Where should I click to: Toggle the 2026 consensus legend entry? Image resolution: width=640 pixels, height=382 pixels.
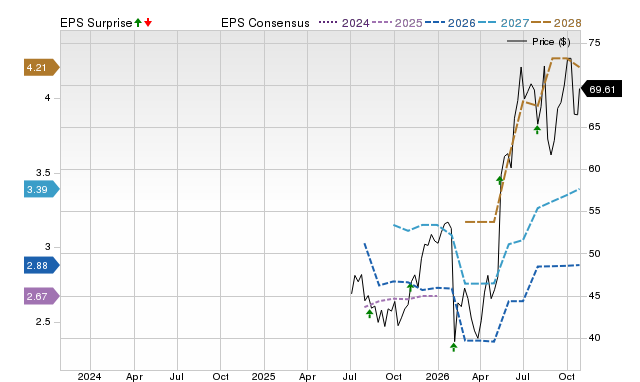(x=450, y=23)
